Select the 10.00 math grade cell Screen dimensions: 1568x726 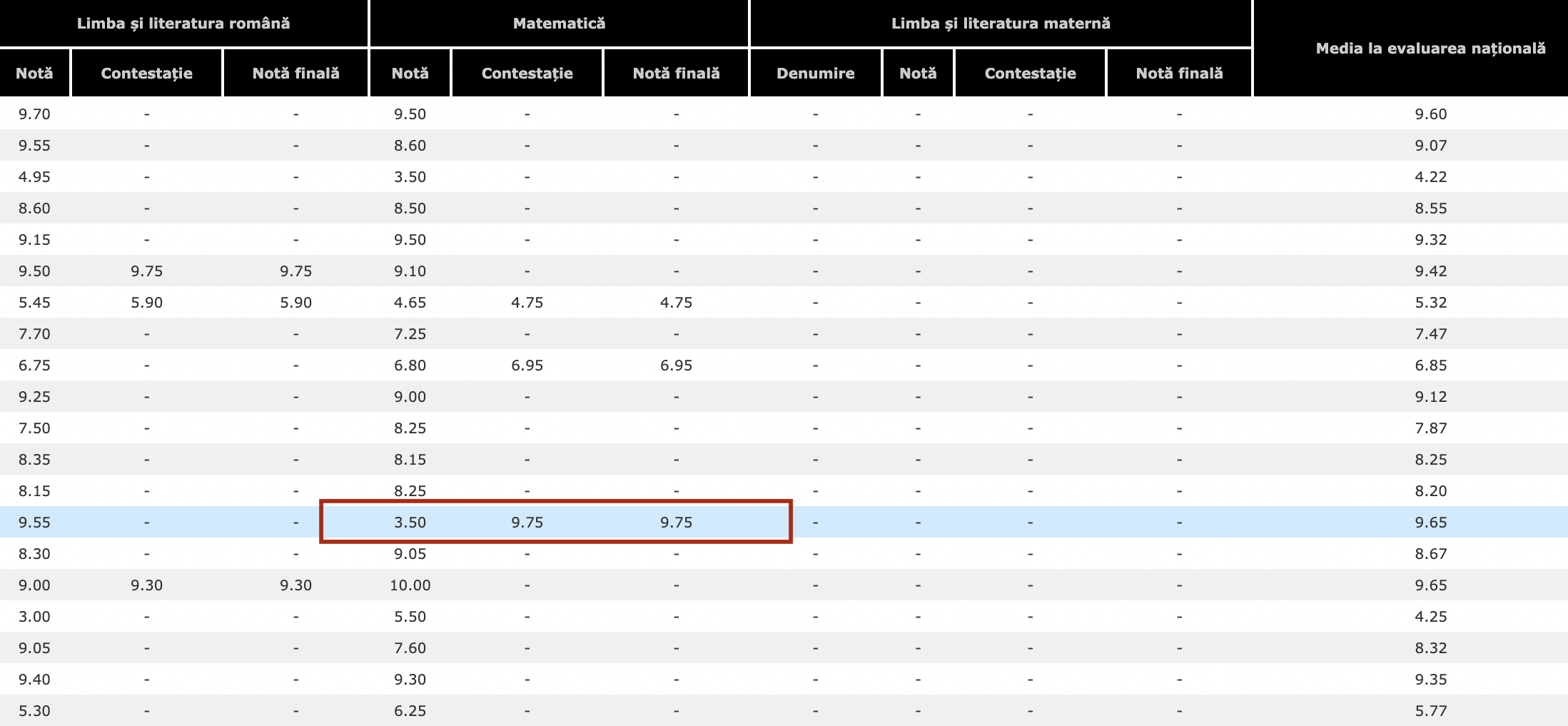[x=410, y=585]
